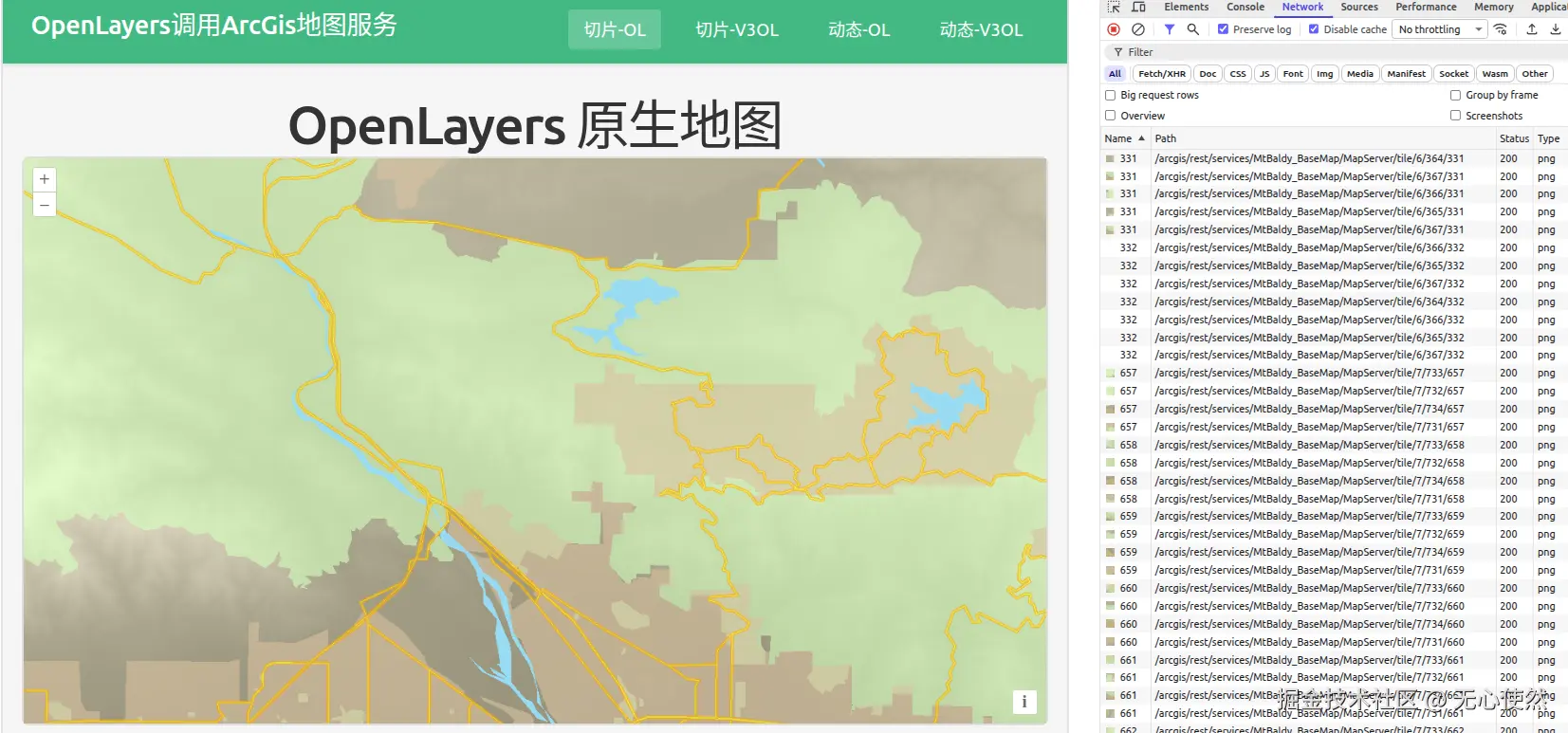Open the 切片-V3OL nav item
Viewport: 1568px width, 733px height.
[x=737, y=29]
